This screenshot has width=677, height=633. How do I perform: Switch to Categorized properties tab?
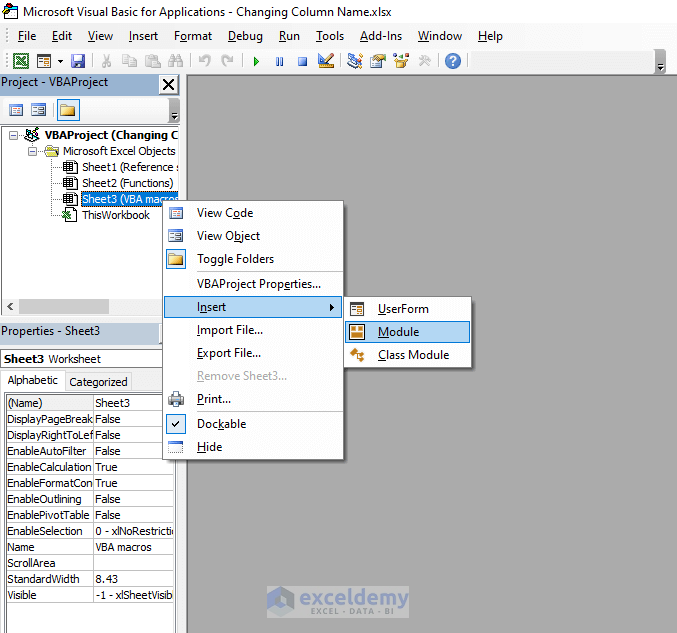(98, 382)
